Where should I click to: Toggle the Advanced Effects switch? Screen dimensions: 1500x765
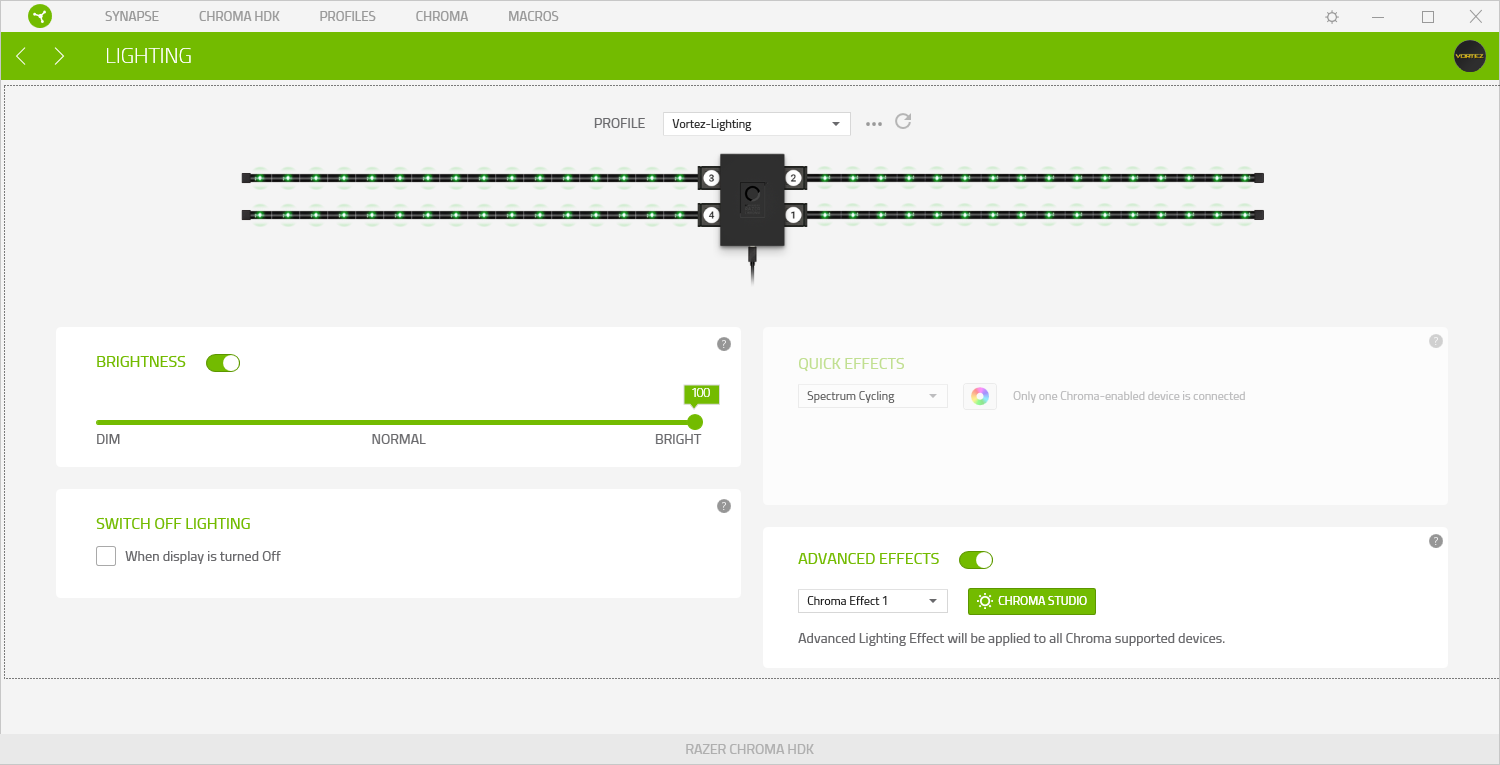(x=976, y=560)
